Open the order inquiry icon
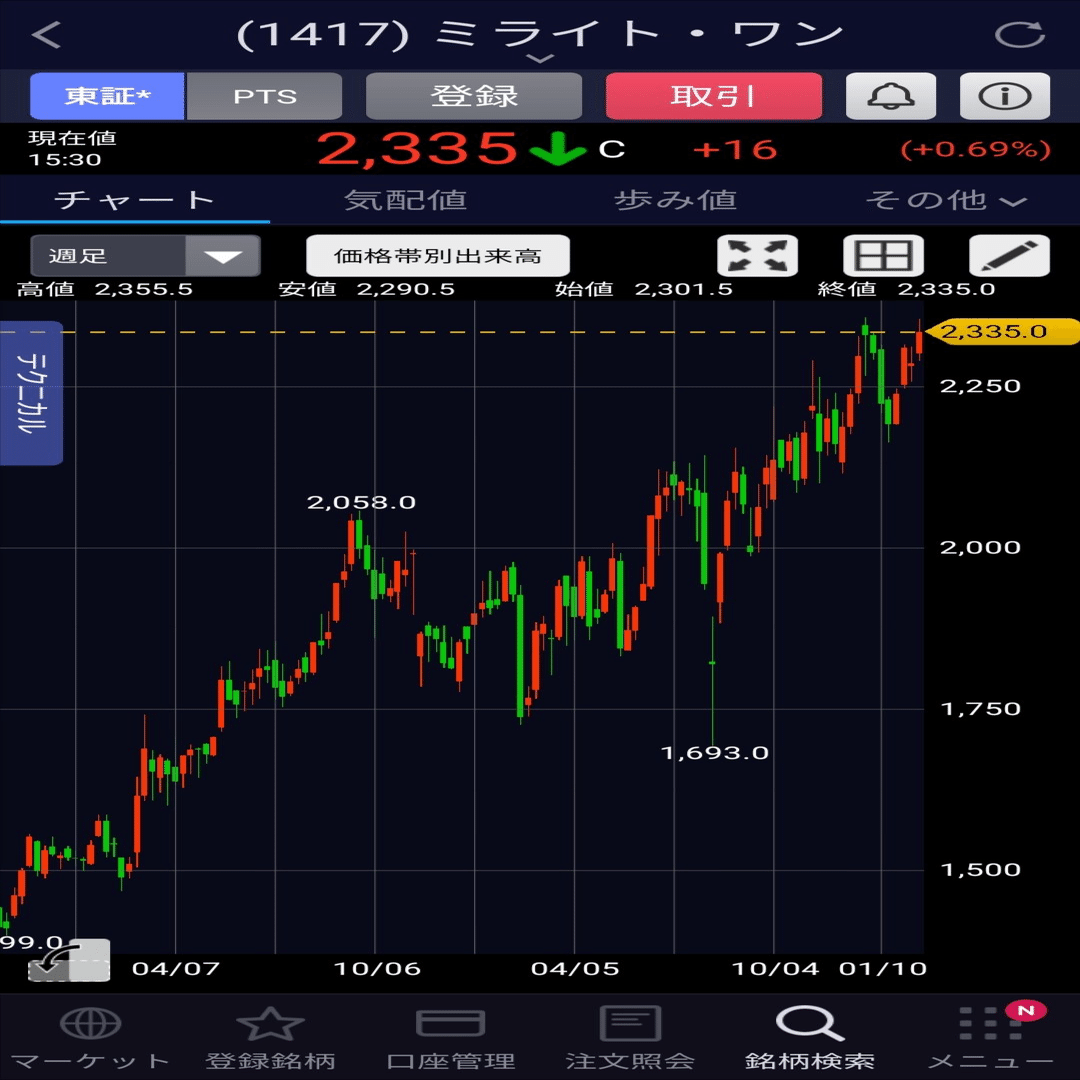This screenshot has height=1080, width=1080. tap(630, 1023)
